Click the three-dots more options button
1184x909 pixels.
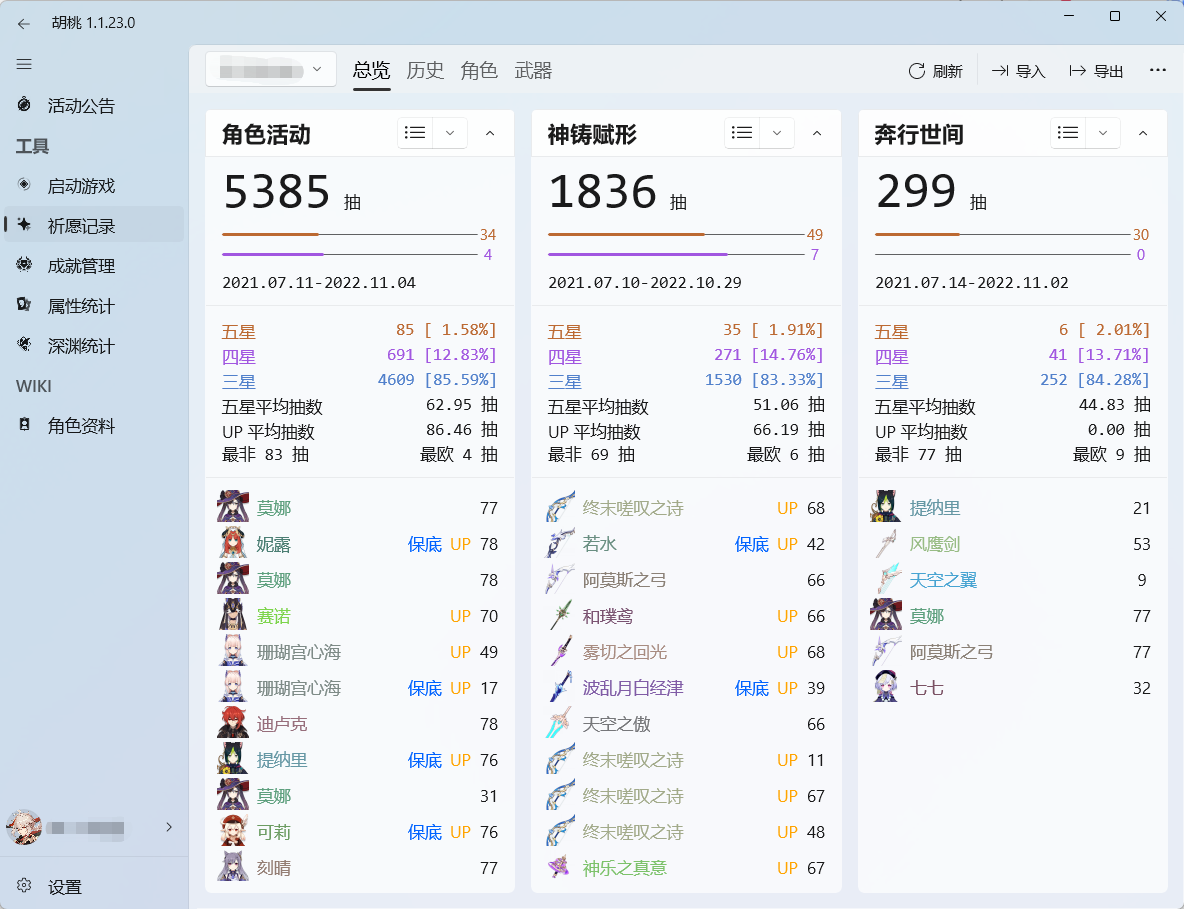(1158, 71)
